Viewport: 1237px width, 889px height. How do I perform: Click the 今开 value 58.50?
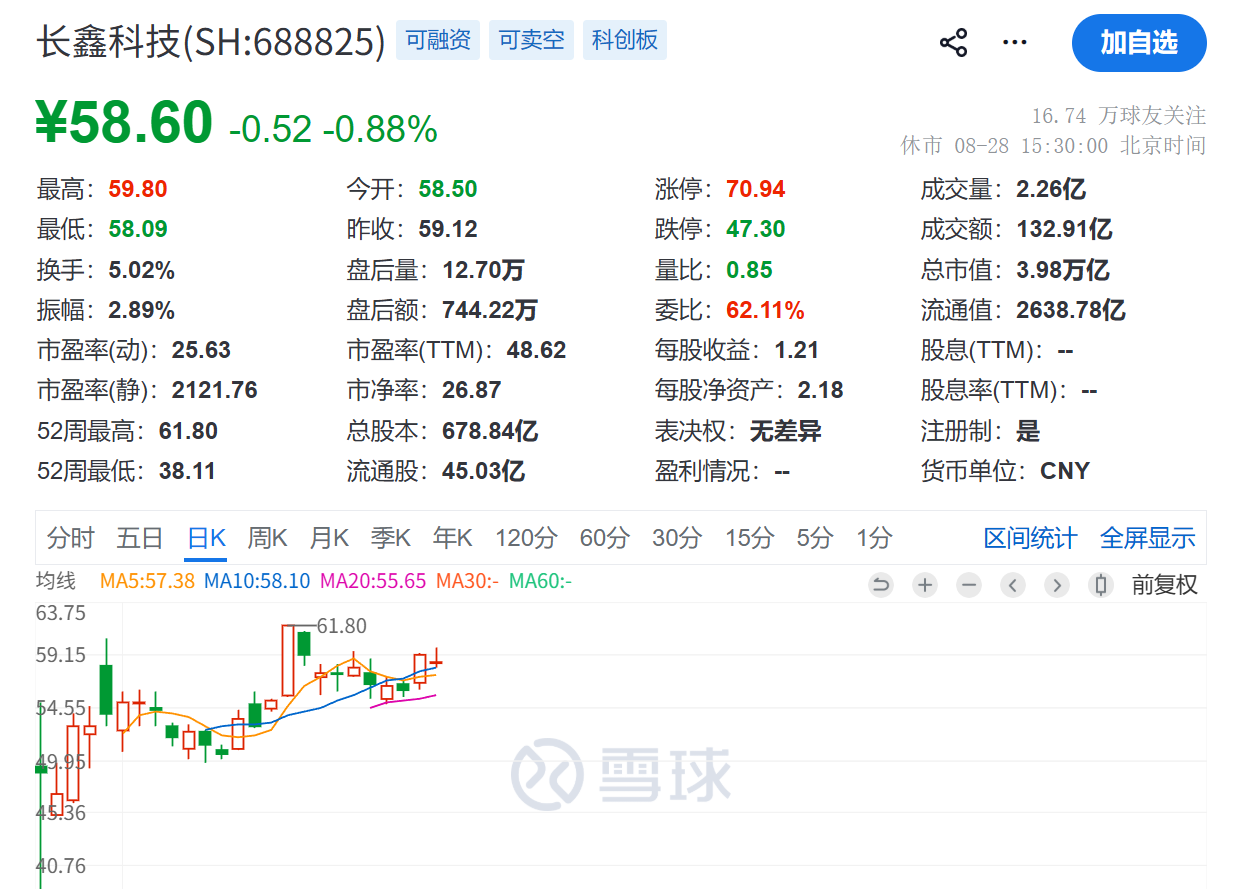448,189
